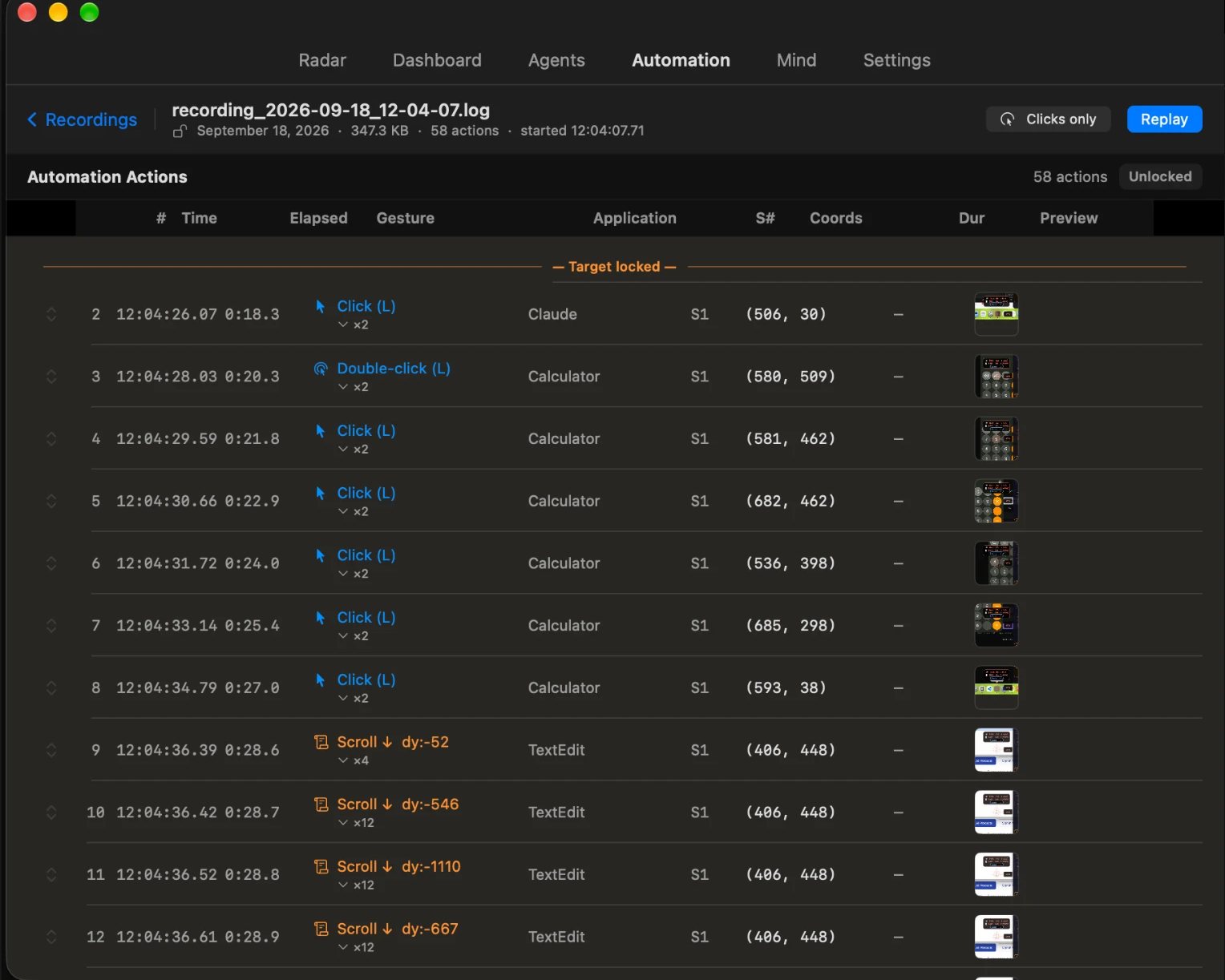This screenshot has width=1225, height=980.
Task: Click the reorder handle of row 12
Action: click(x=51, y=937)
